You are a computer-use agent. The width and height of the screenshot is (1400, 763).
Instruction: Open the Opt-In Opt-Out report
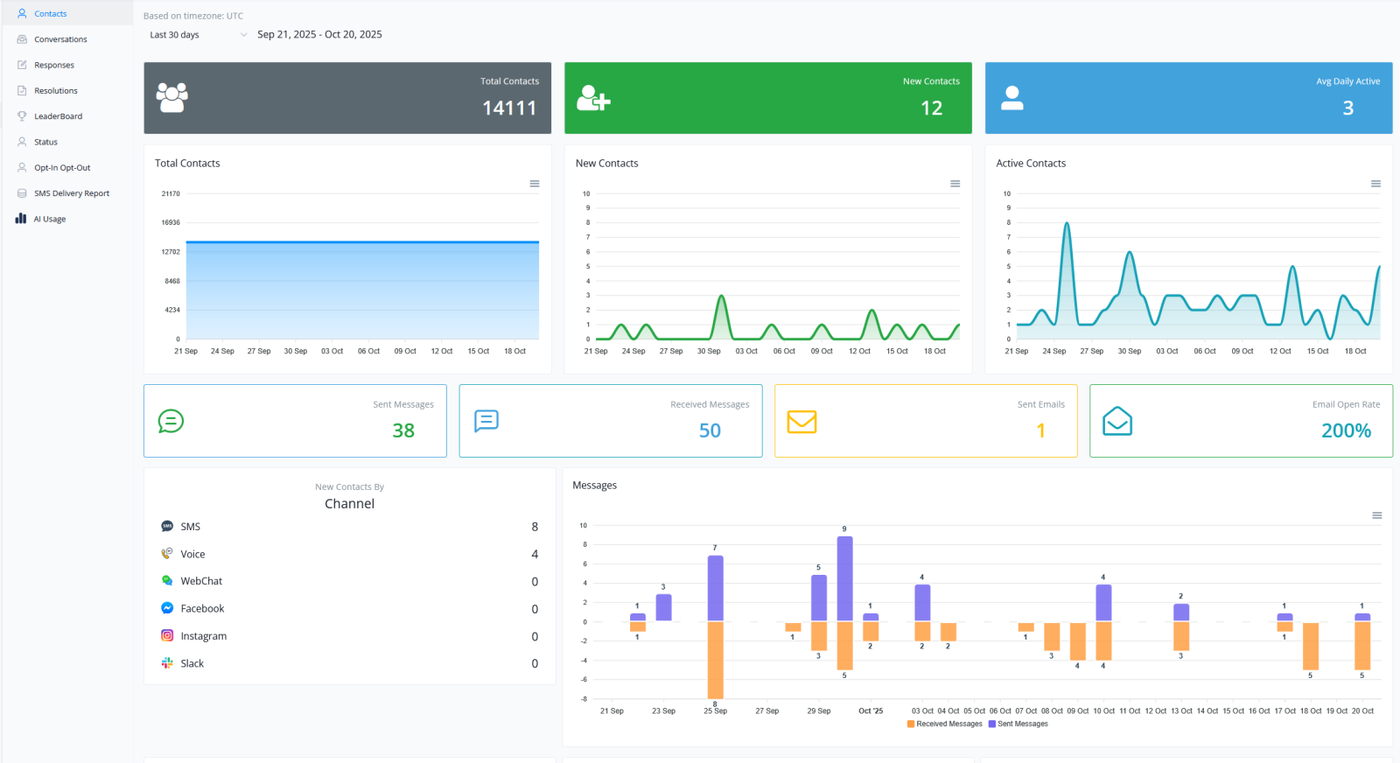pos(62,167)
